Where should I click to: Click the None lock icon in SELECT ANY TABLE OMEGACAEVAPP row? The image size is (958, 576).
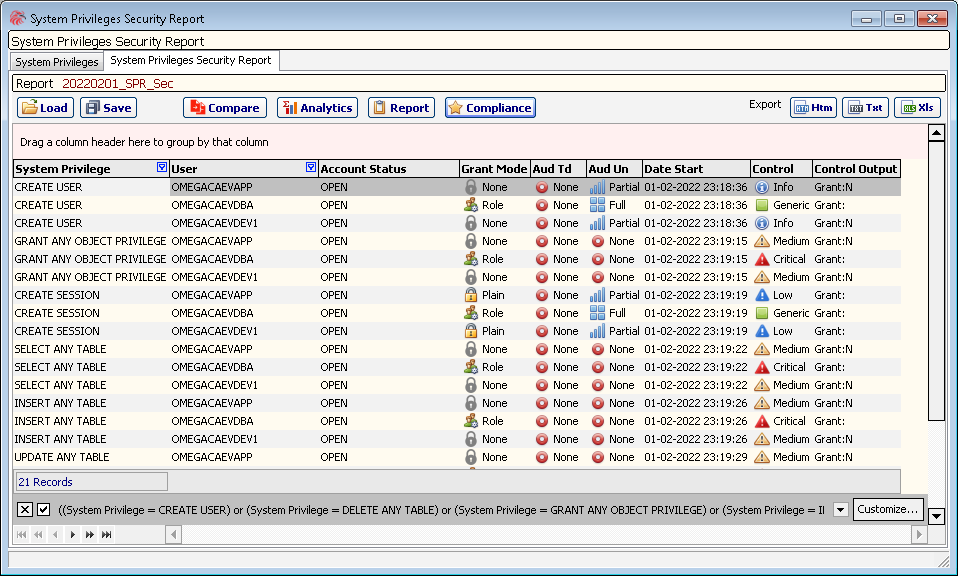[x=470, y=349]
